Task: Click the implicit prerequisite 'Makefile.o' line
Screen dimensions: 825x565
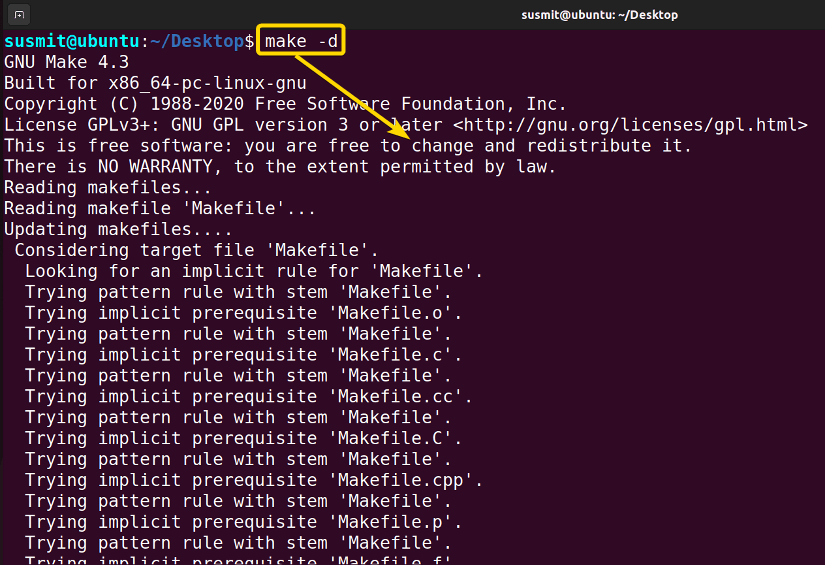Action: [243, 313]
